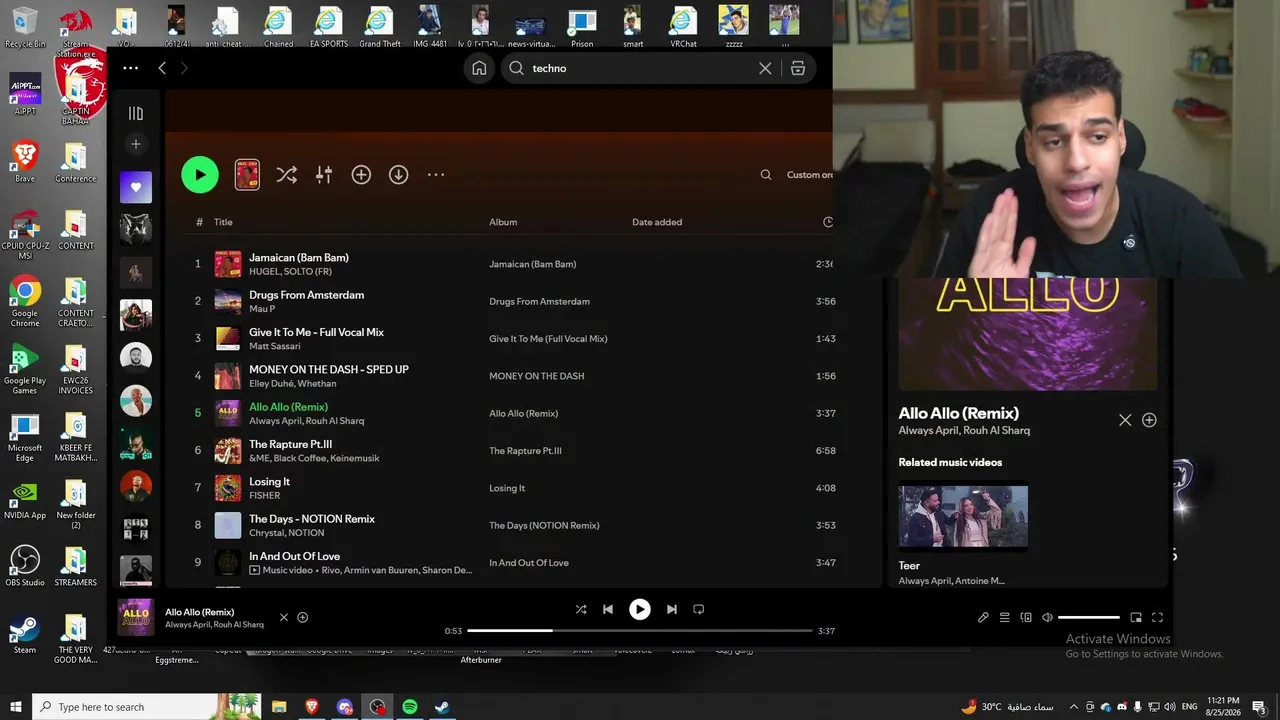This screenshot has width=1280, height=720.
Task: Open the Spotify three-dot app menu
Action: [130, 68]
